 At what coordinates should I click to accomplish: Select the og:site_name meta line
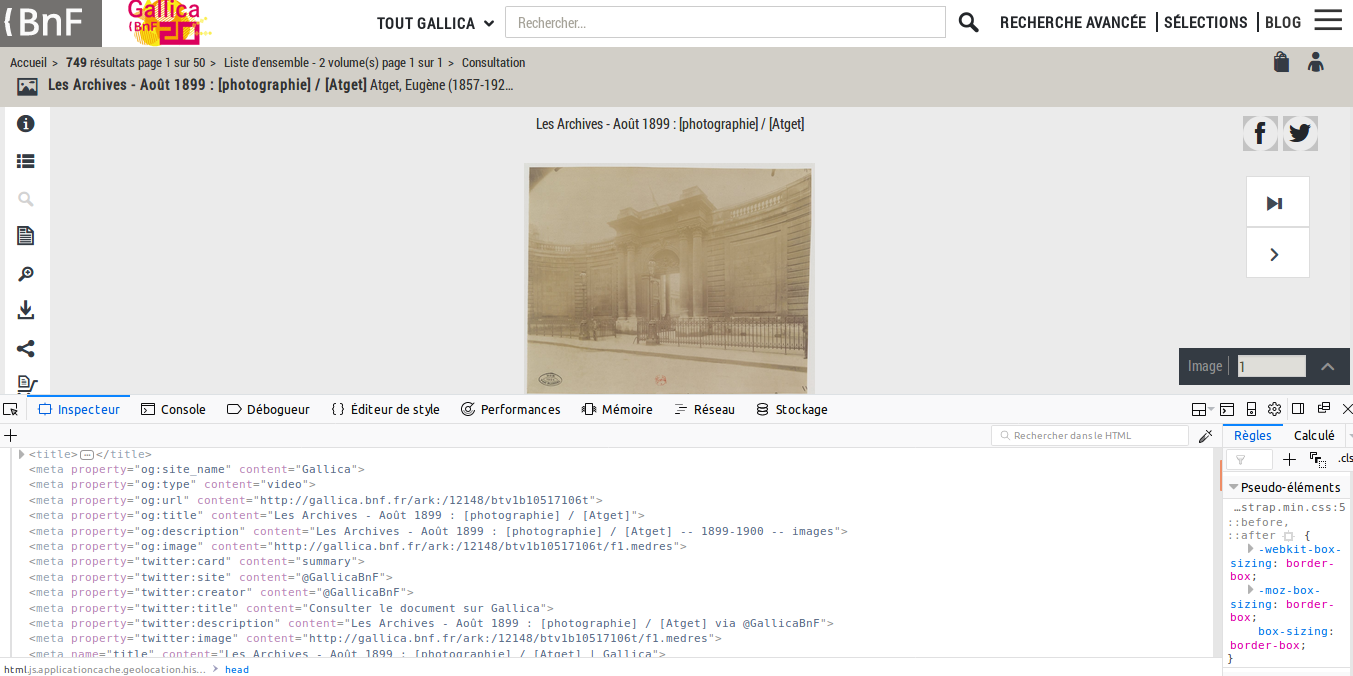[197, 469]
